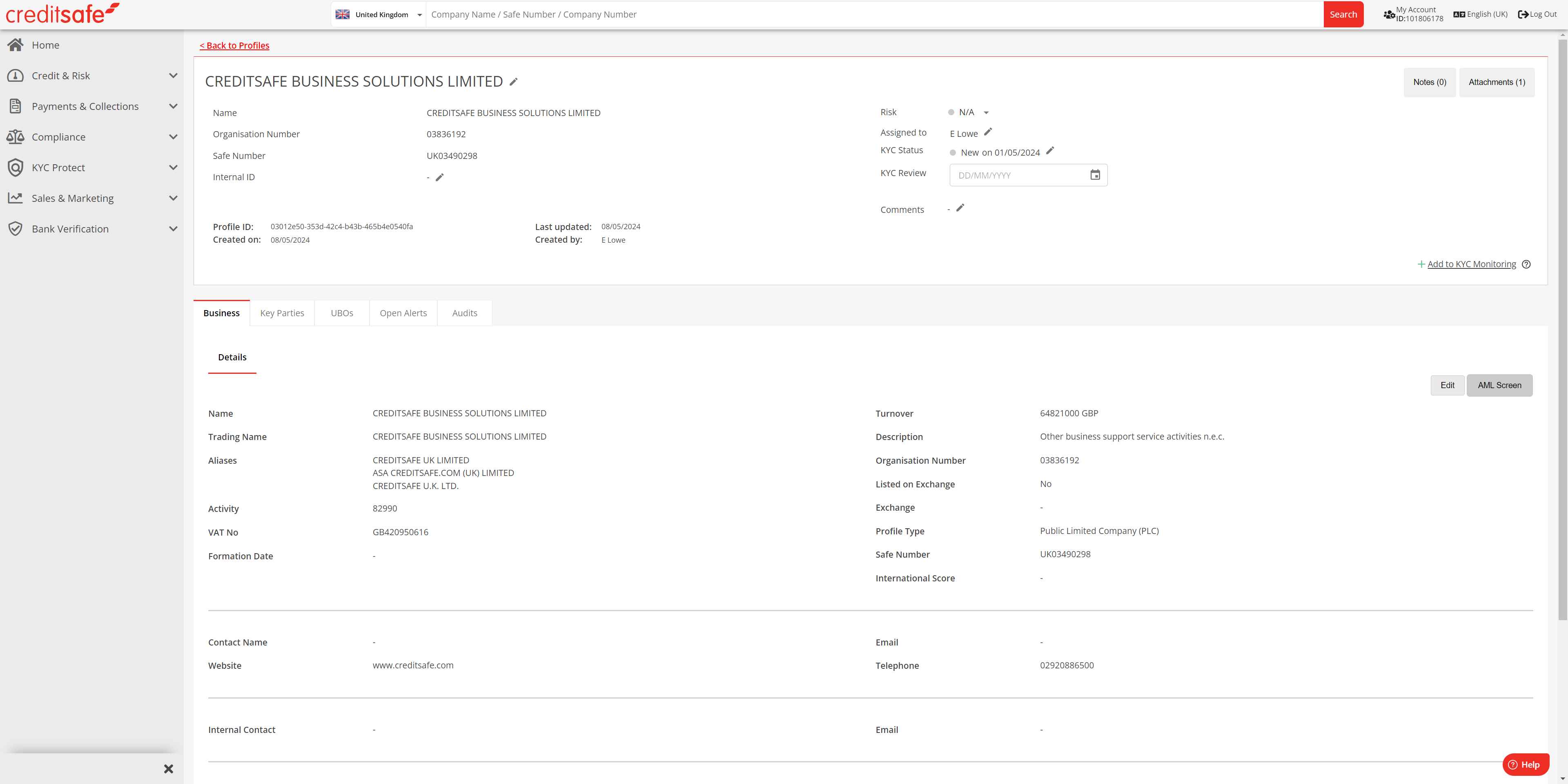Click the Compliance scales icon
This screenshot has width=1568, height=784.
[x=15, y=136]
